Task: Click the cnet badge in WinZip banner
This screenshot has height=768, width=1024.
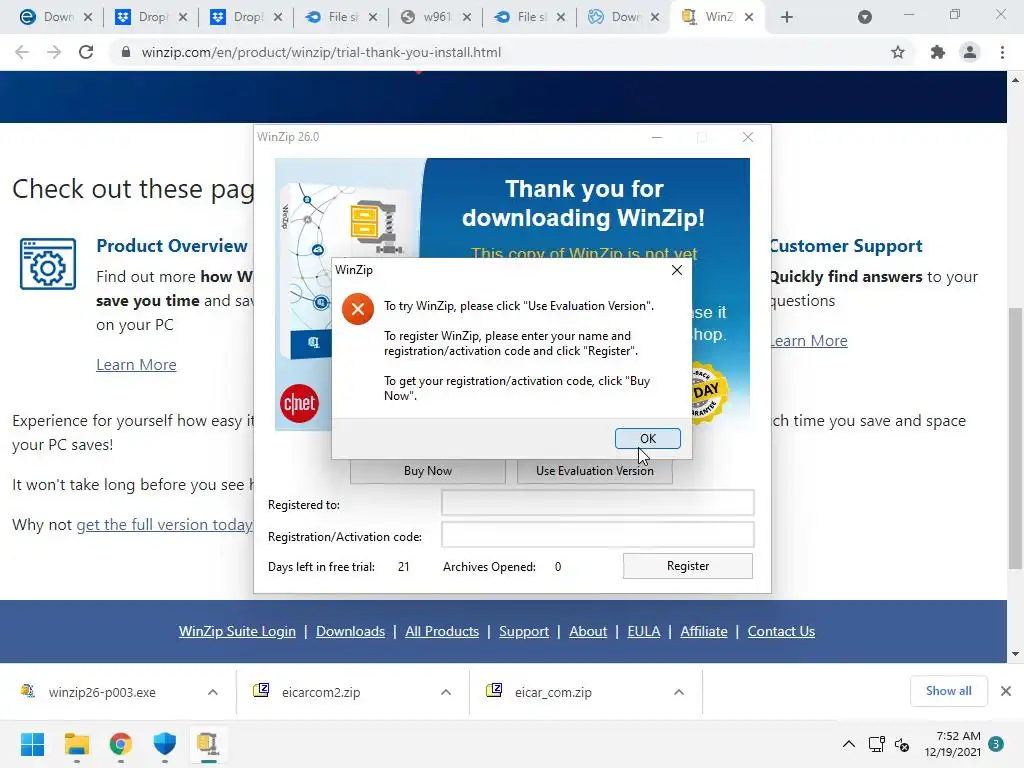Action: coord(299,404)
